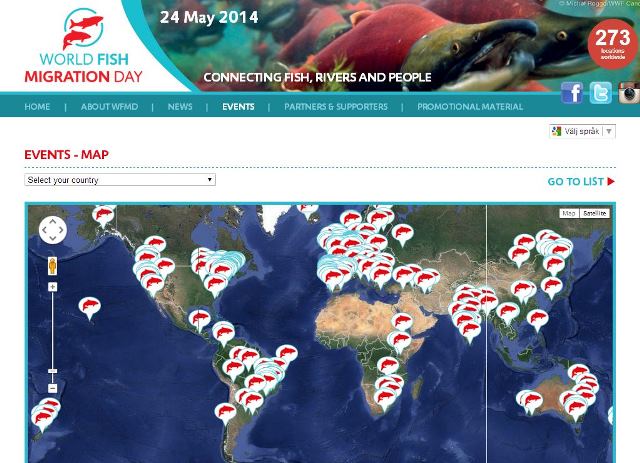
Task: Expand the Välj språk language selector
Action: (x=582, y=131)
